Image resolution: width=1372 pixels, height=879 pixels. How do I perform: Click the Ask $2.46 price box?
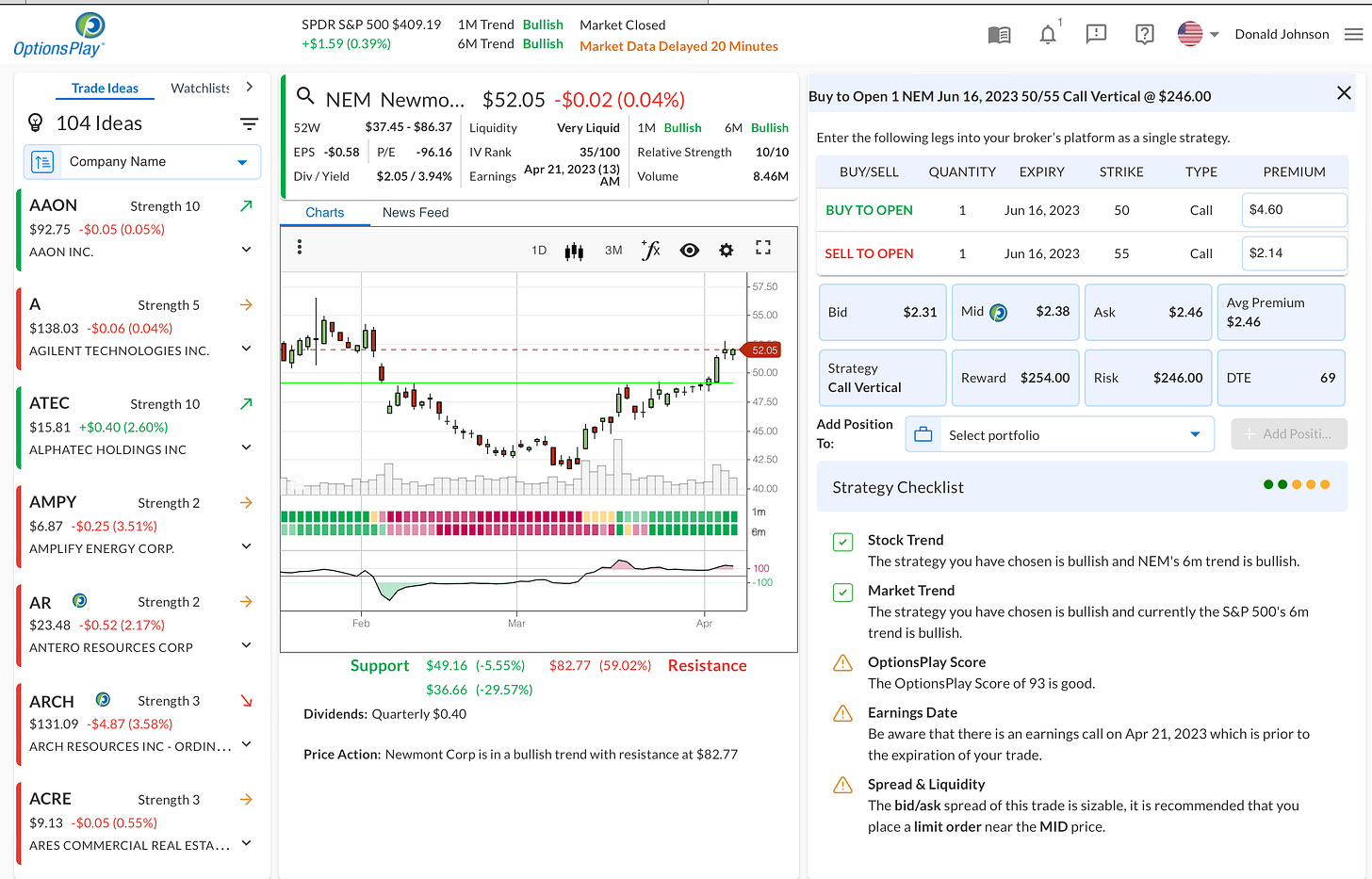pyautogui.click(x=1148, y=312)
